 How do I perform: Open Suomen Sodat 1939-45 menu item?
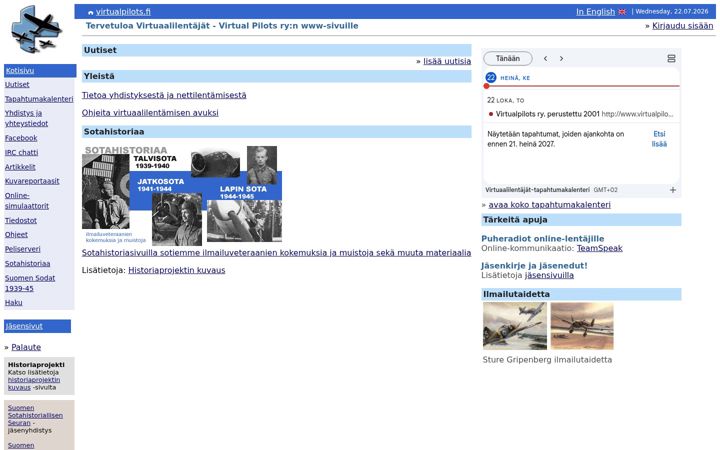(30, 283)
